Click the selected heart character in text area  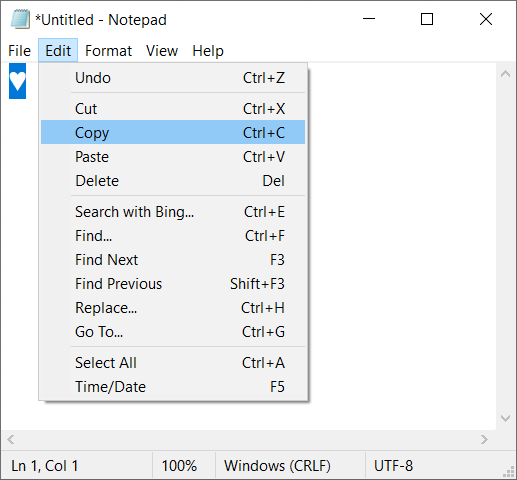tap(17, 81)
